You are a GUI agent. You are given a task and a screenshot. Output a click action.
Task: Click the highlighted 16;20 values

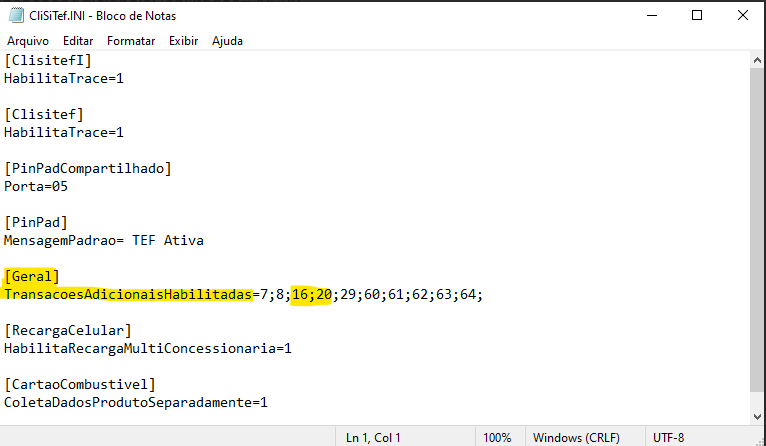pos(312,295)
